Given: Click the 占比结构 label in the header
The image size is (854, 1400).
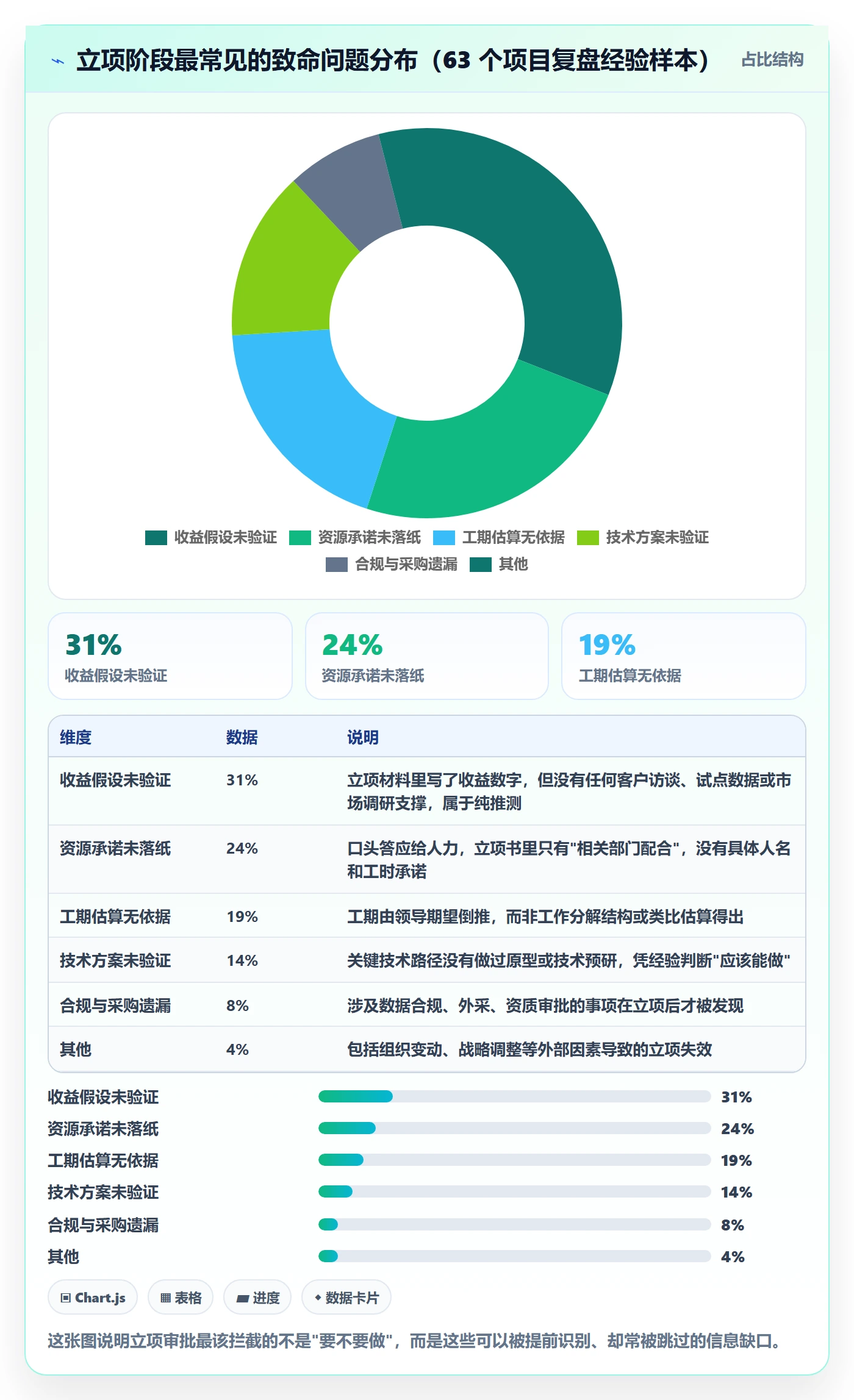Looking at the screenshot, I should coord(772,60).
